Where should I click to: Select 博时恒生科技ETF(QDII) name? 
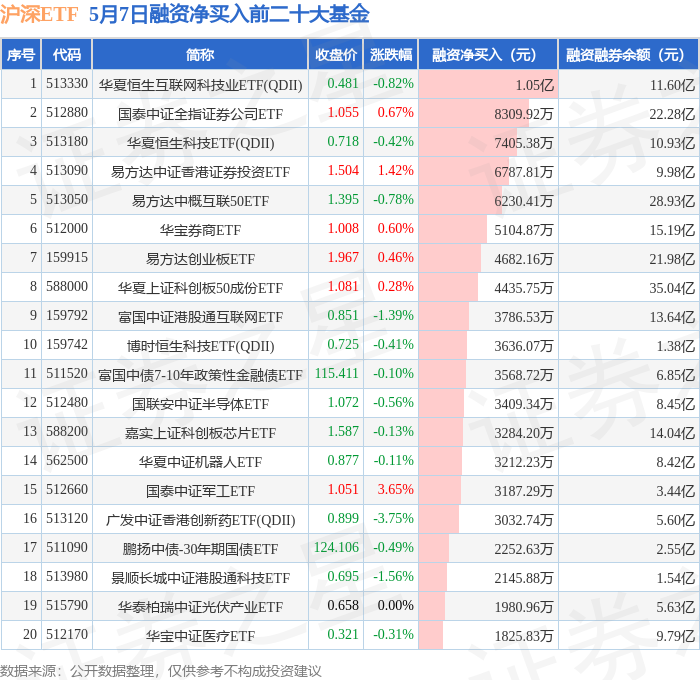(x=200, y=346)
